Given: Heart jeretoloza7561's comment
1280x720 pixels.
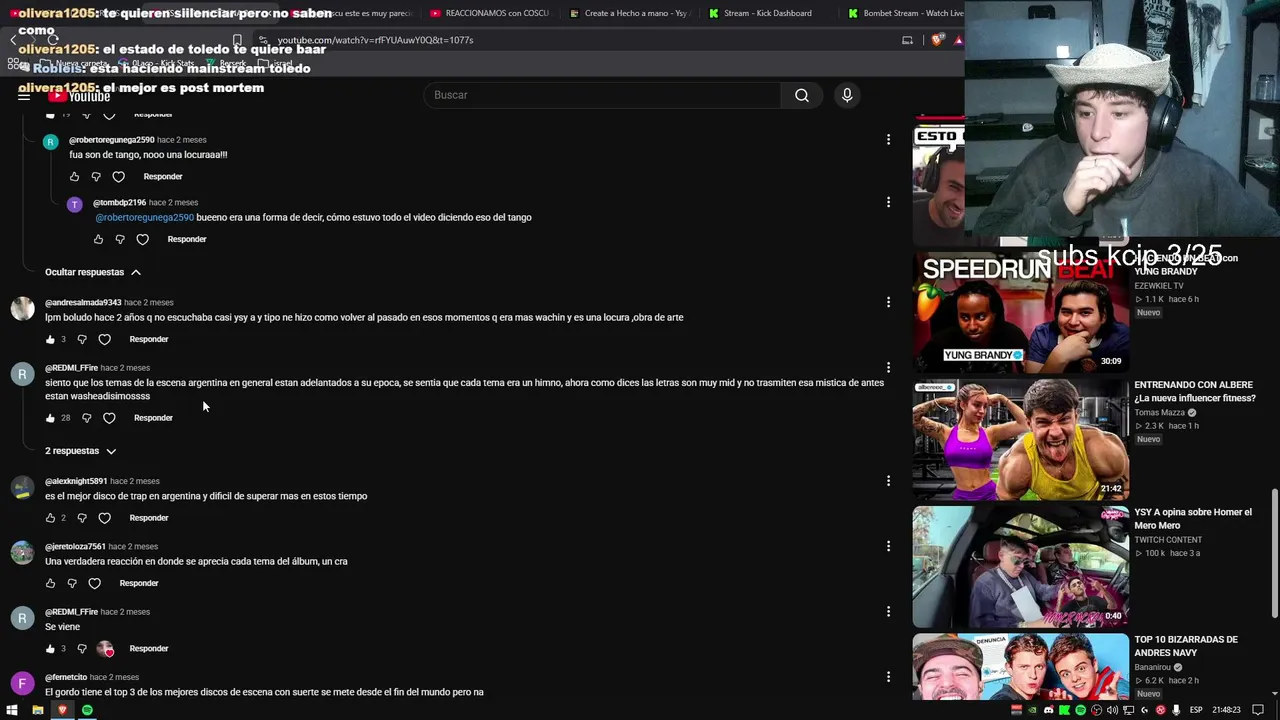Looking at the screenshot, I should pyautogui.click(x=94, y=583).
